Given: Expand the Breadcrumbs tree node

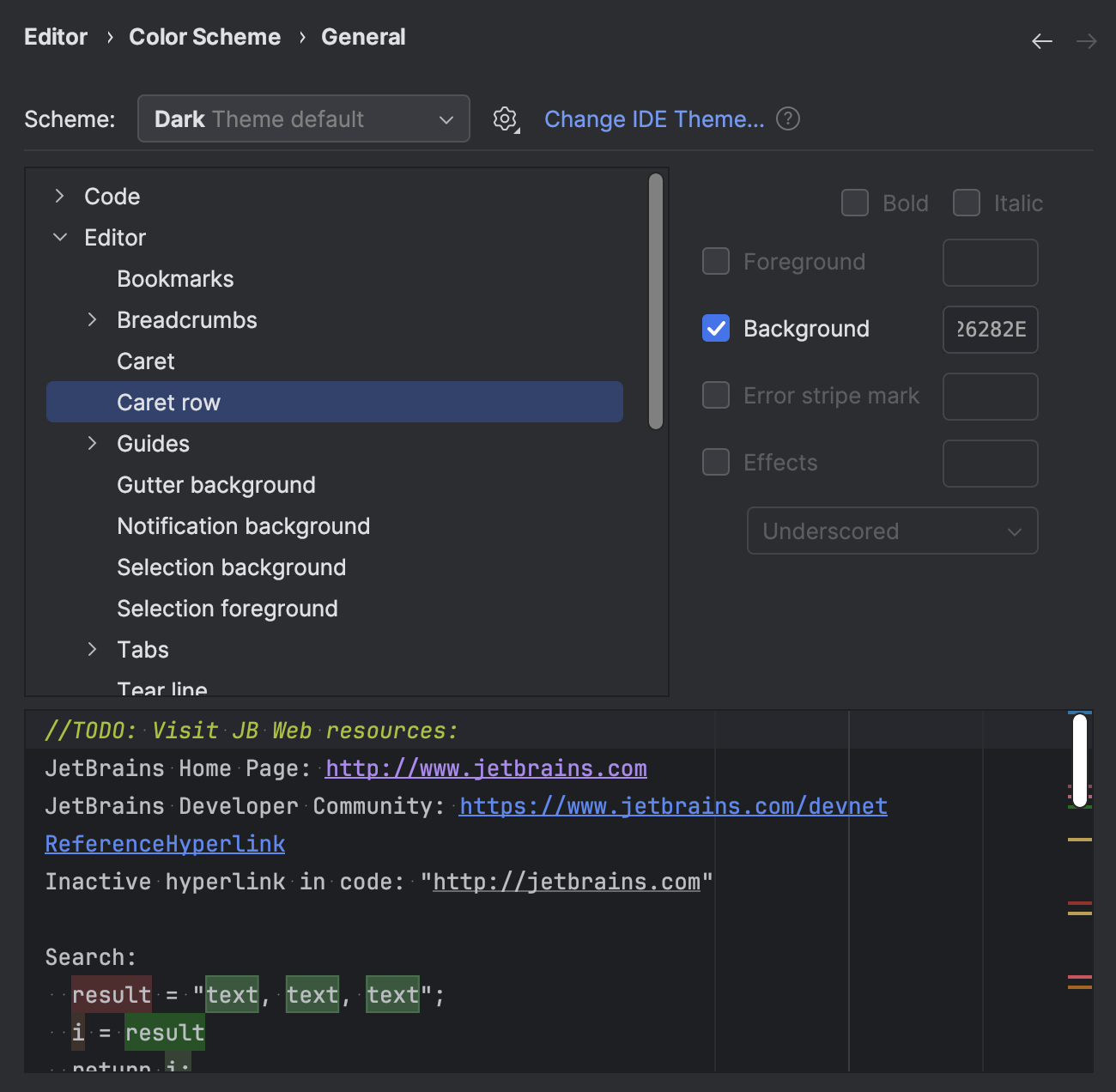Looking at the screenshot, I should click(x=92, y=319).
